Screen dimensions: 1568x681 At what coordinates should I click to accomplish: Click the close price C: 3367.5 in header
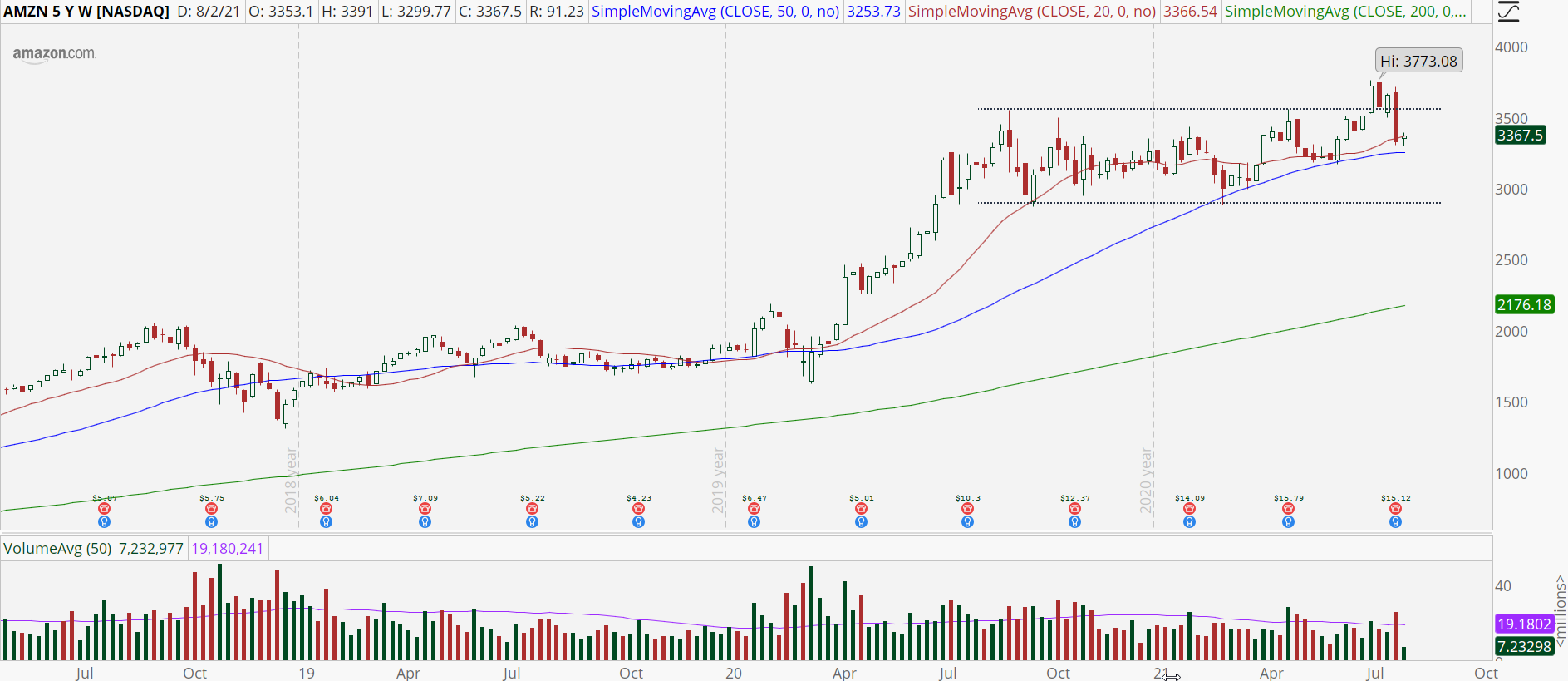490,12
